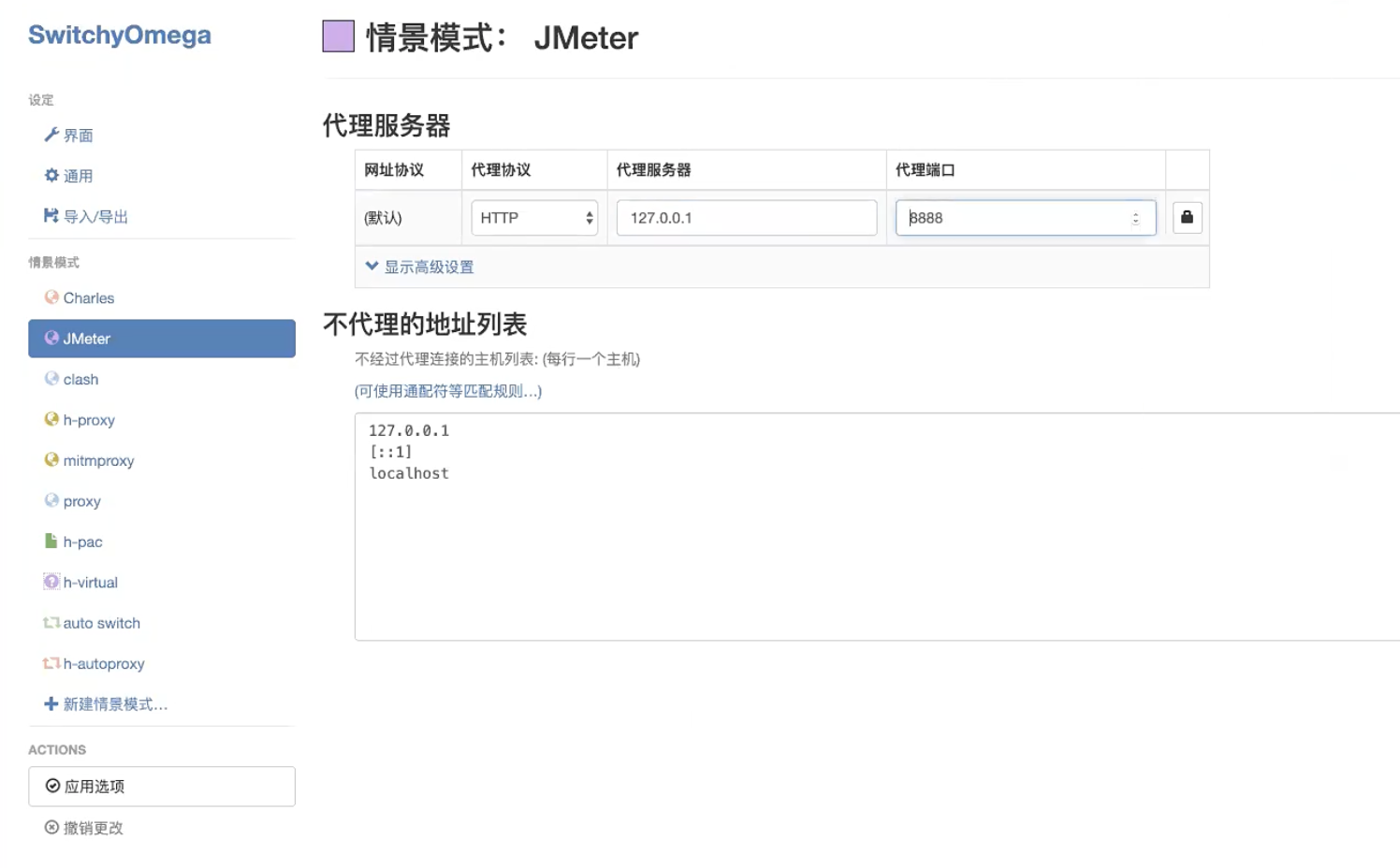
Task: Click the mitmproxy profile globe icon
Action: tap(51, 460)
